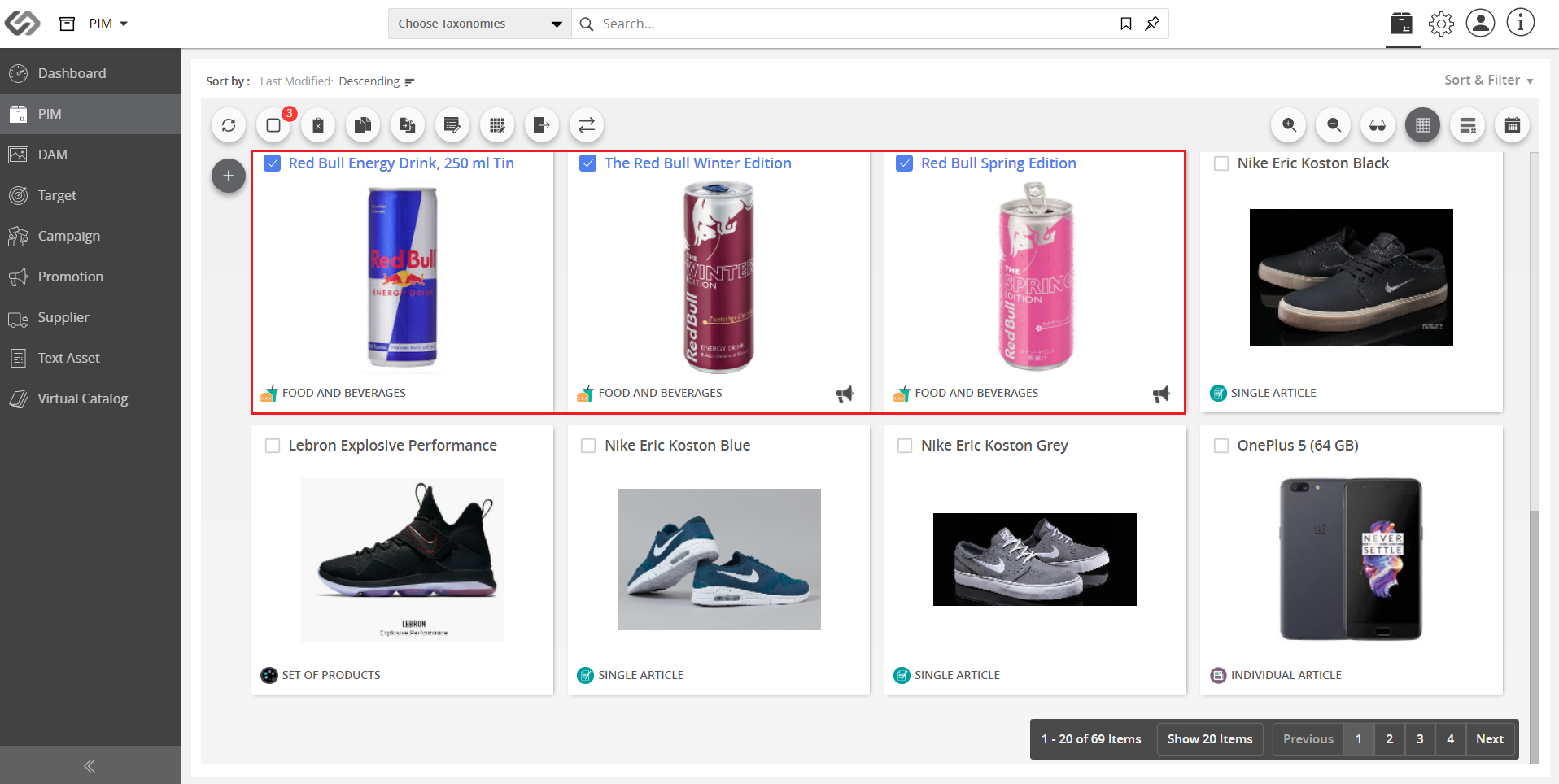This screenshot has height=784, width=1559.
Task: Click in the Search field
Action: (x=854, y=24)
